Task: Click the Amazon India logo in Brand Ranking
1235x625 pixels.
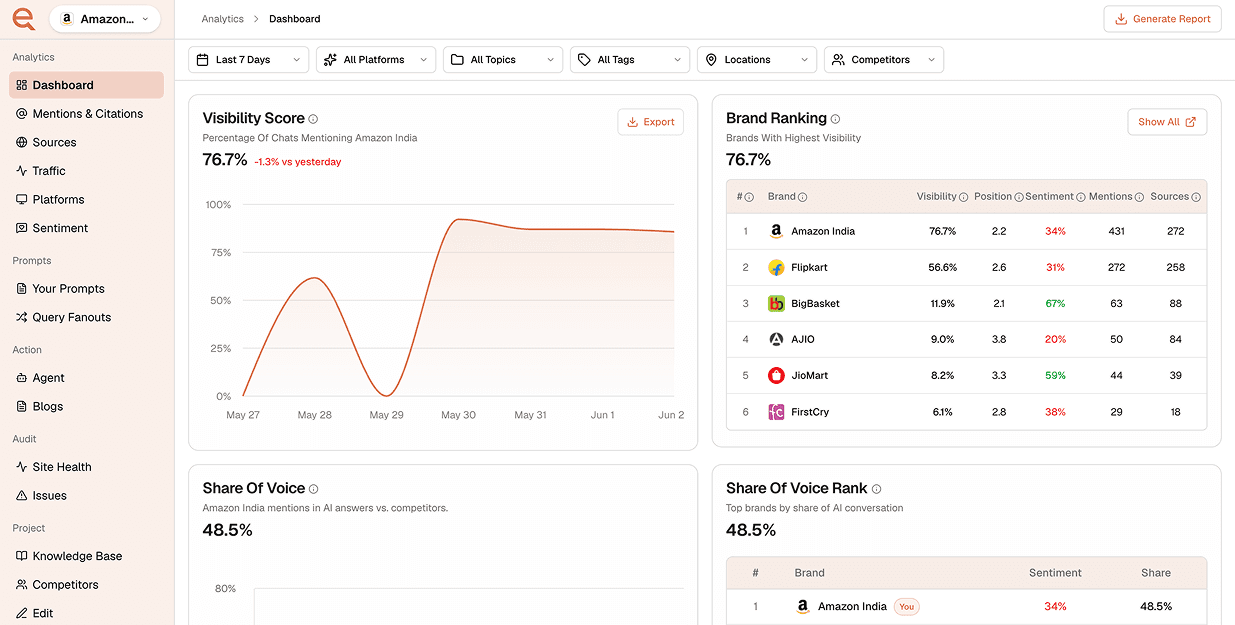Action: pyautogui.click(x=776, y=231)
